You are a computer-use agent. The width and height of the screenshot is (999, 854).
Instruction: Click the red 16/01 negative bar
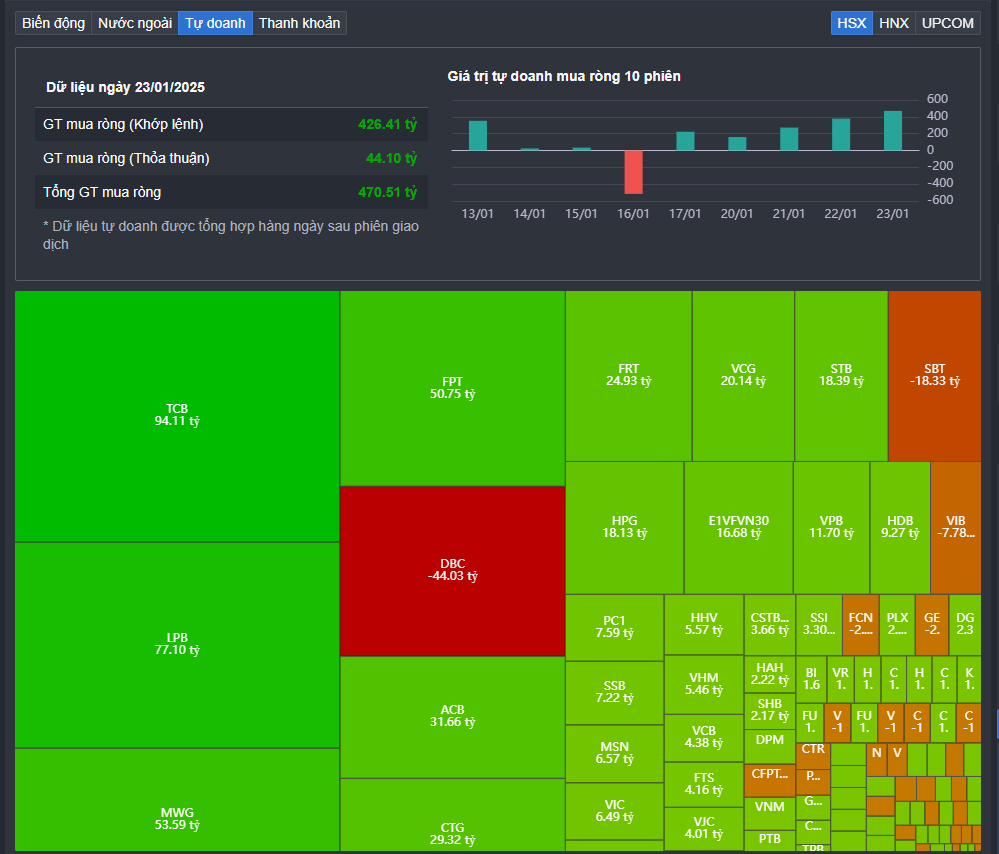click(x=633, y=172)
